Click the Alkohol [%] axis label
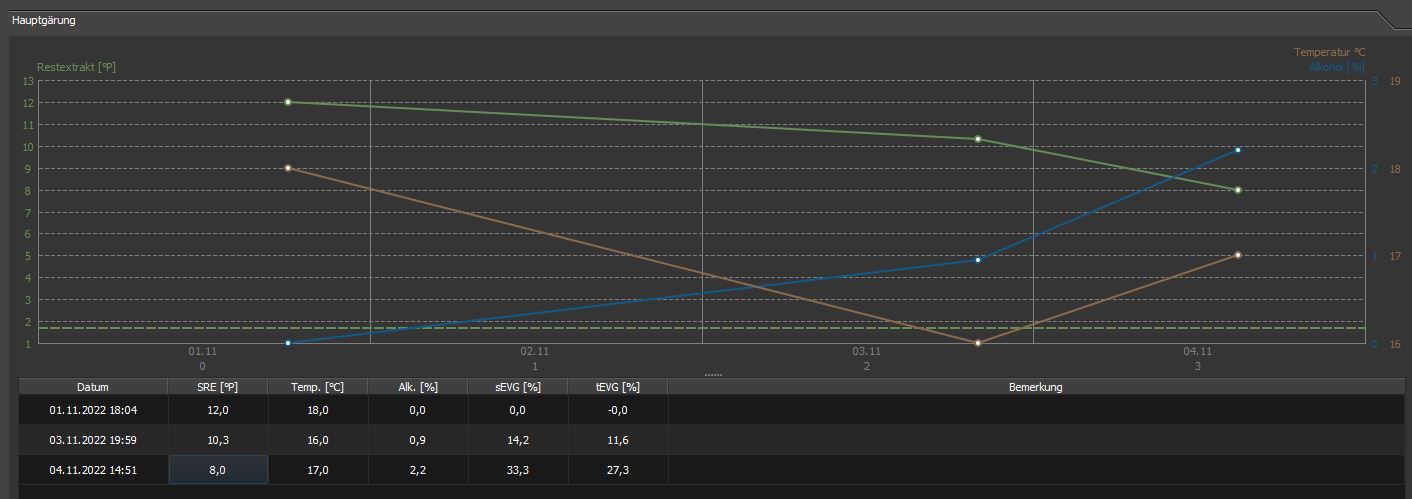 click(x=1336, y=67)
